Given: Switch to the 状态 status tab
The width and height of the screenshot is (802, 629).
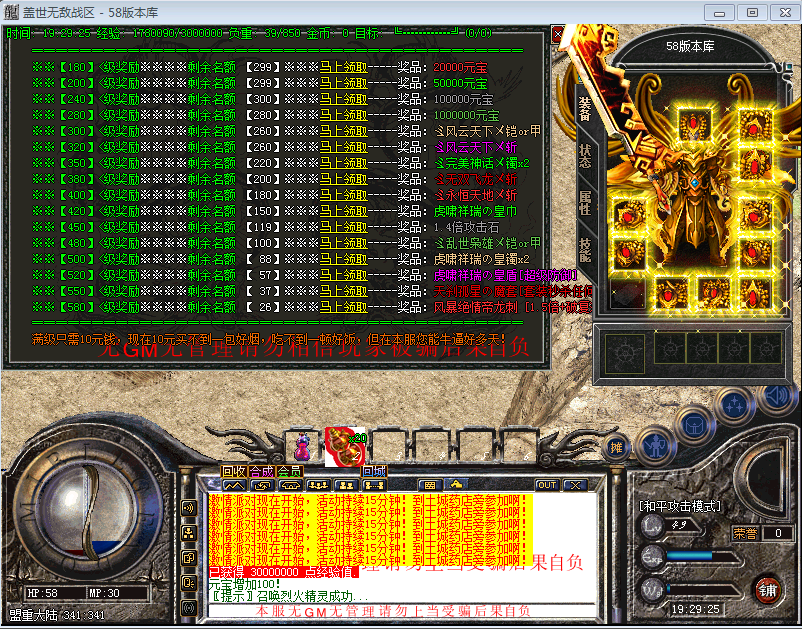Looking at the screenshot, I should (585, 156).
